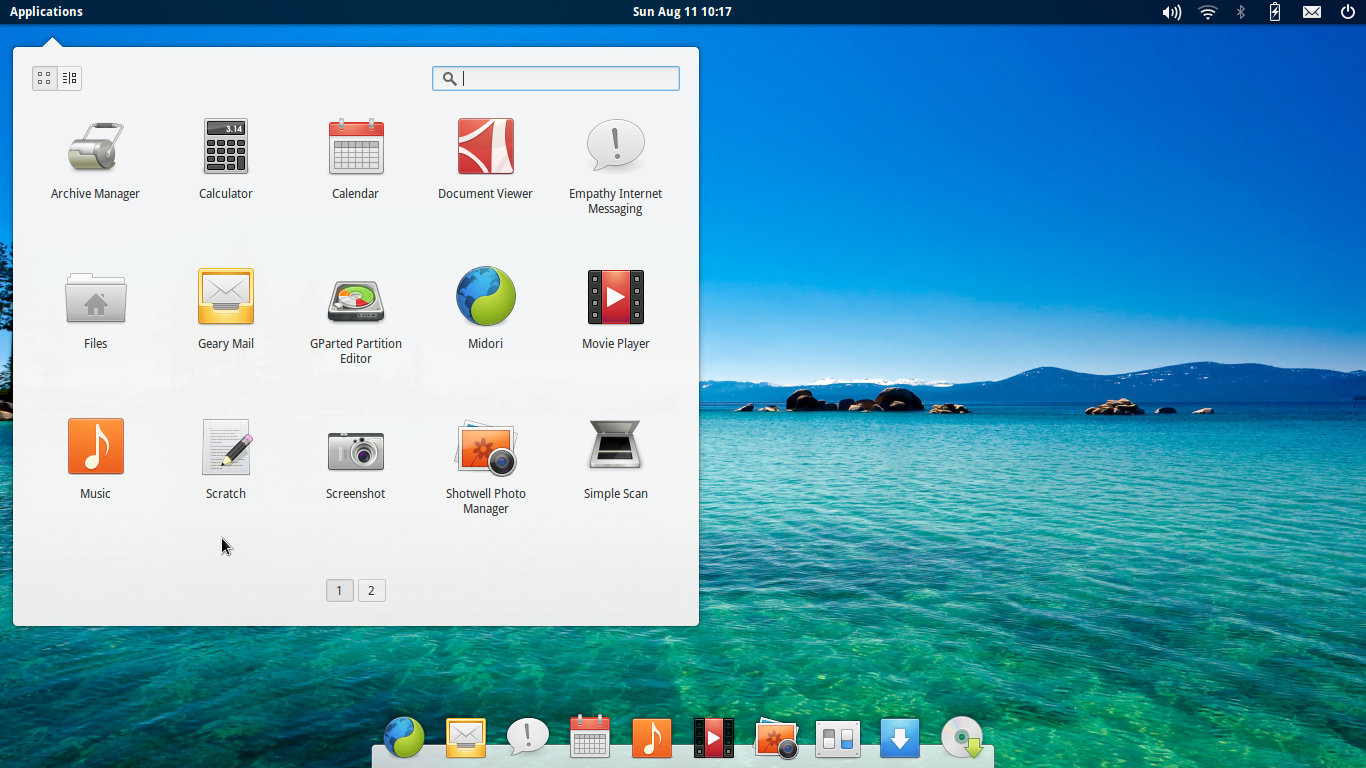Click the Applications menu in top panel
Viewport: 1366px width, 768px height.
(x=46, y=12)
